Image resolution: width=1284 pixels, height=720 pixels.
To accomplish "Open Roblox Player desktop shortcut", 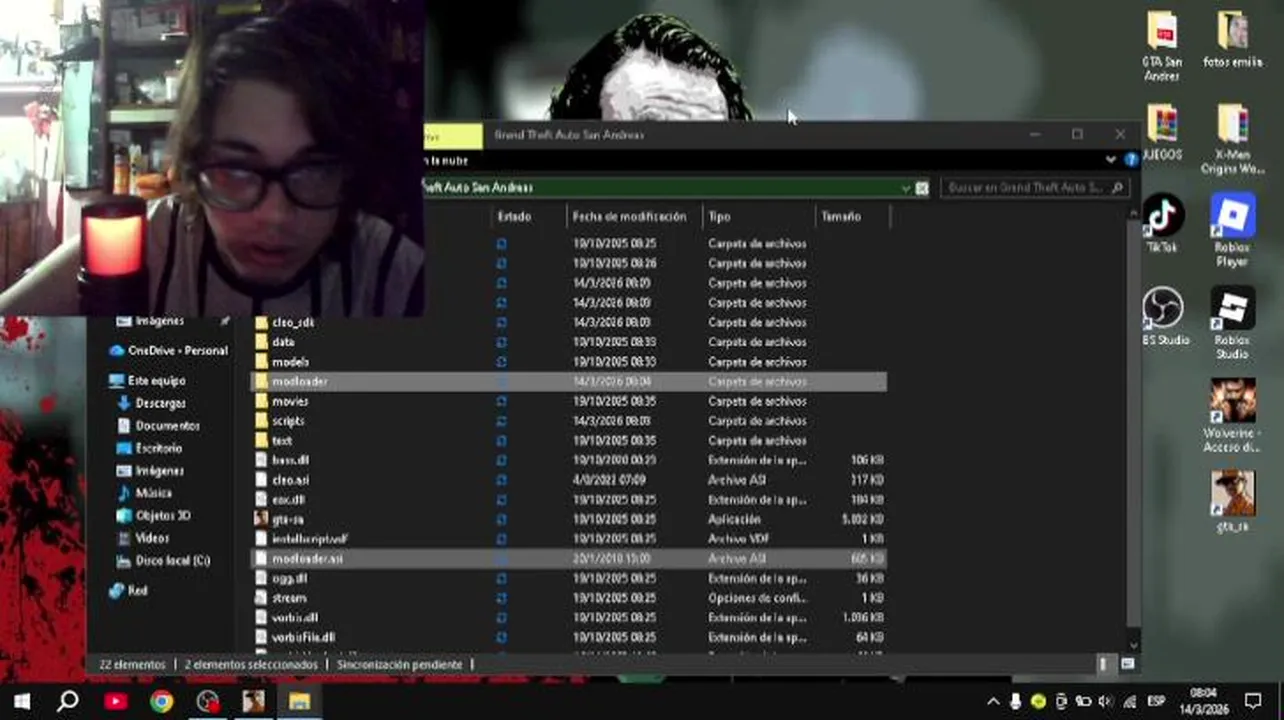I will [1232, 230].
